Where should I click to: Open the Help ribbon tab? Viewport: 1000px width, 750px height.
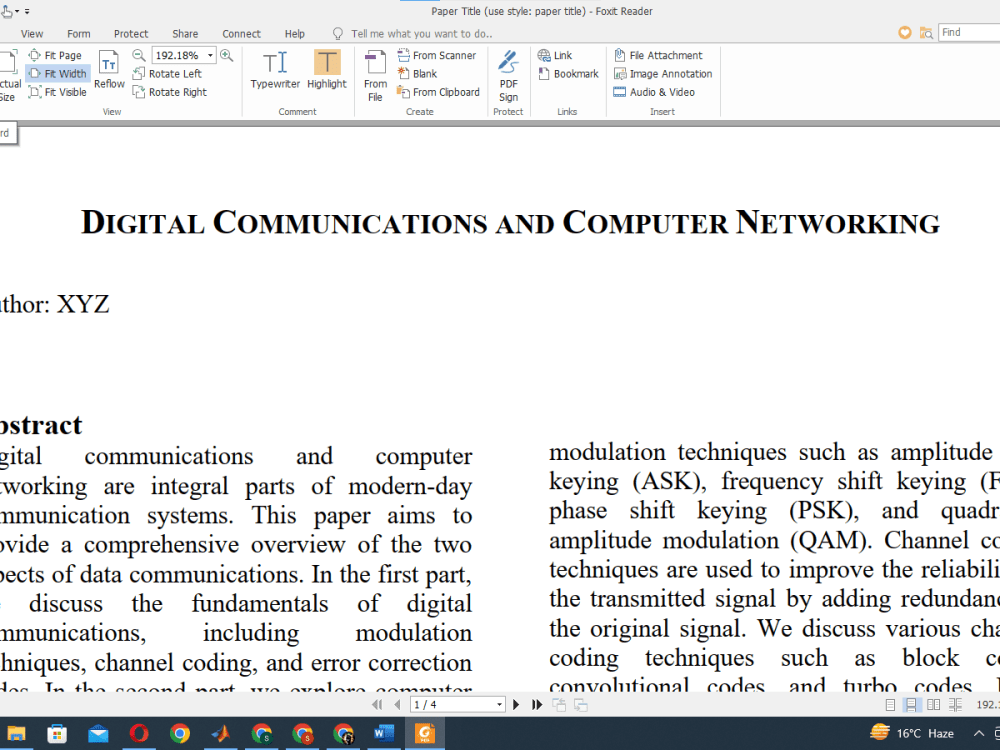point(295,34)
